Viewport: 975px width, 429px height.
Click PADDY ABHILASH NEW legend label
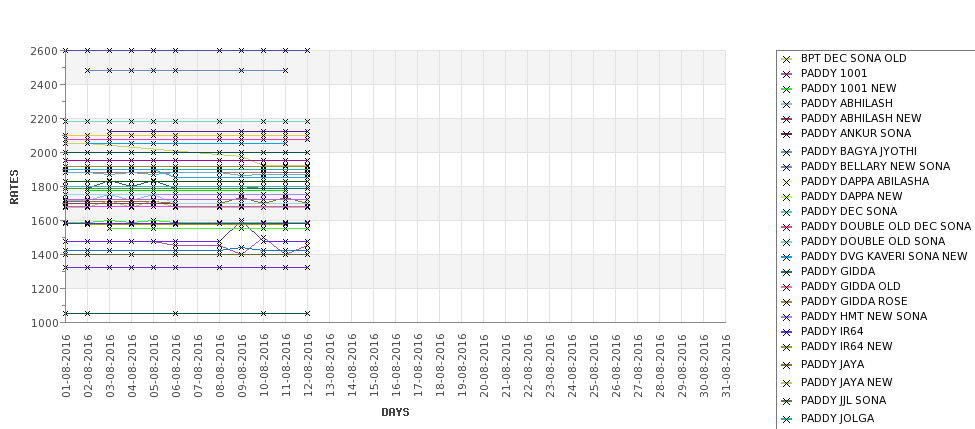861,118
